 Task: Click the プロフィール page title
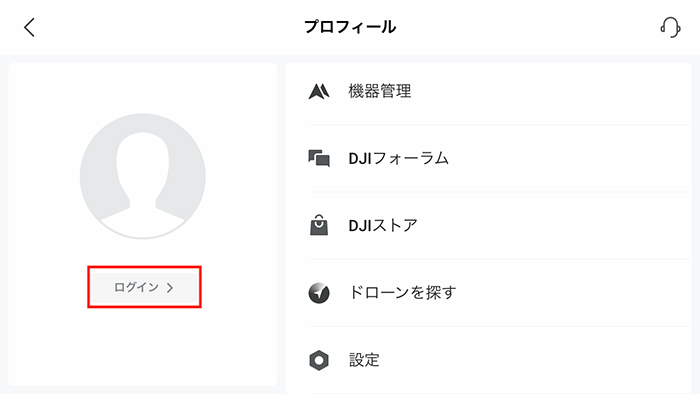(350, 27)
